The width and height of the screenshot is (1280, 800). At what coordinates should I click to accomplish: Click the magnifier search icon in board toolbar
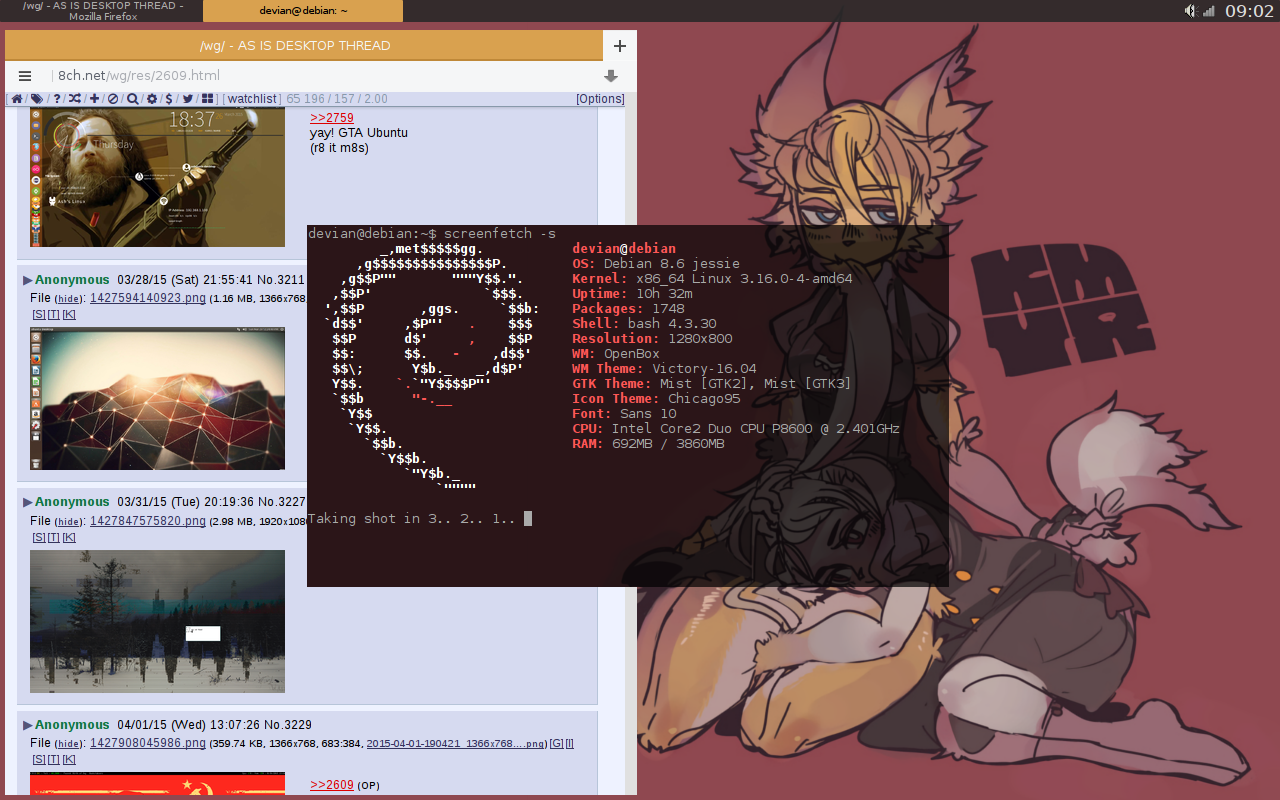coord(132,99)
